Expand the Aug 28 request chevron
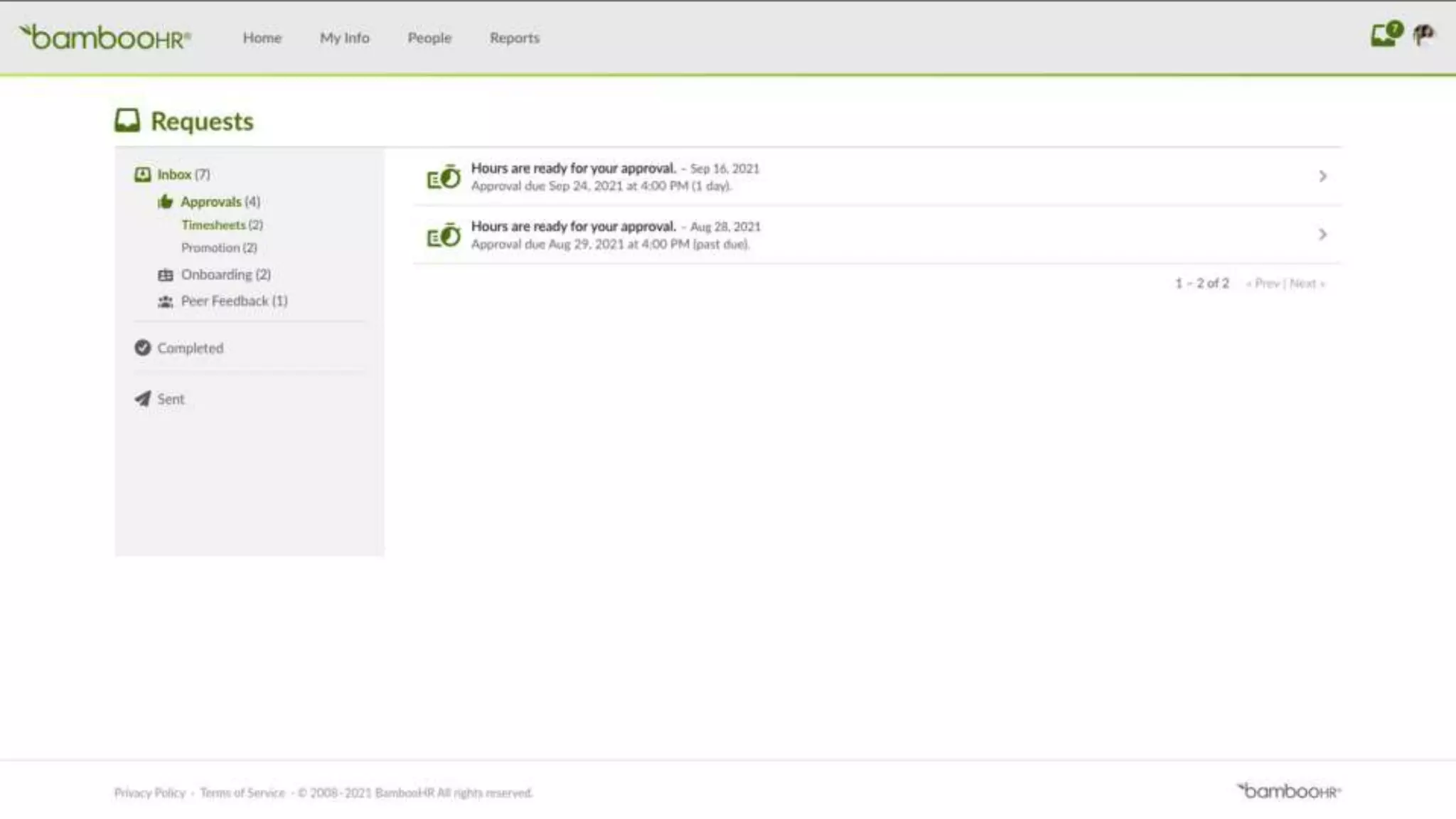The image size is (1456, 819). click(1322, 234)
